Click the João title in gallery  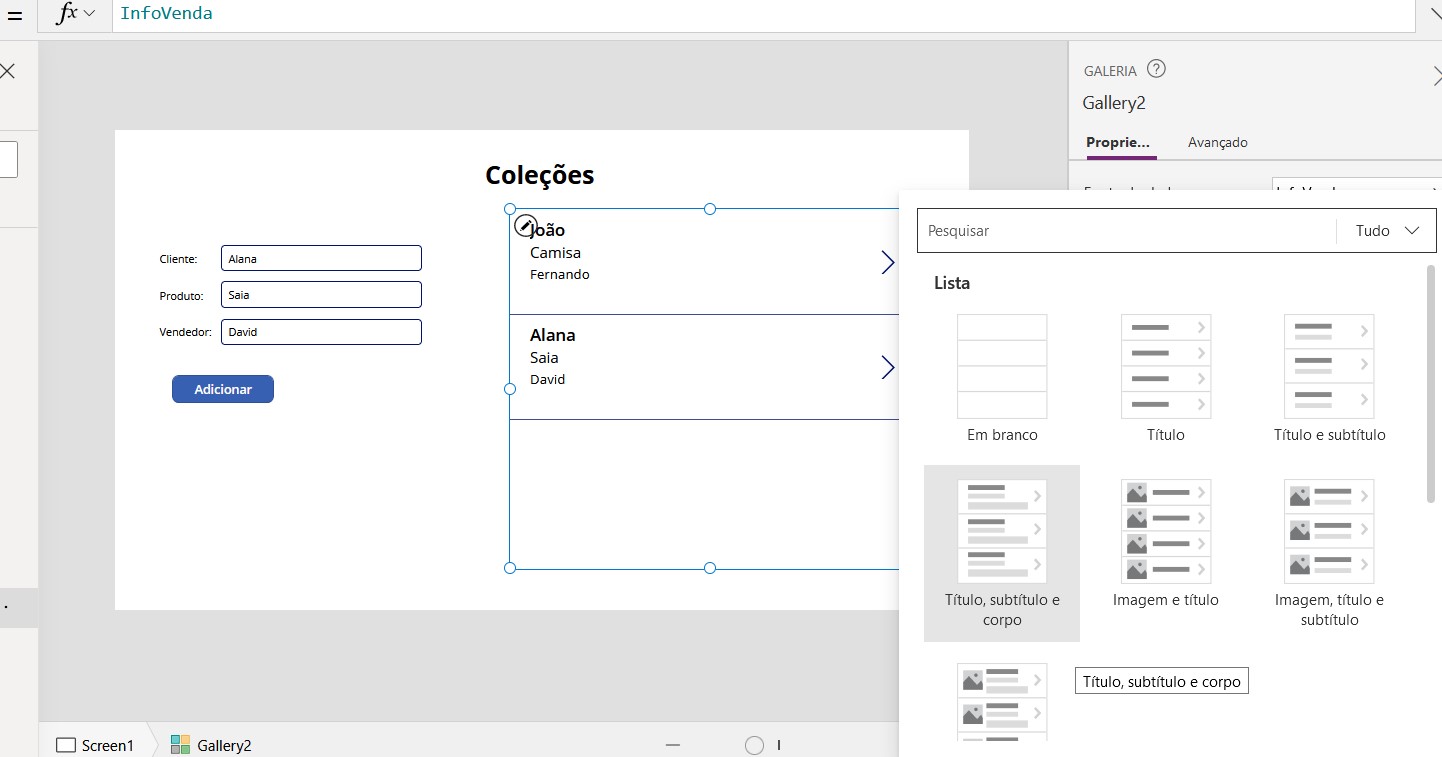[x=548, y=230]
